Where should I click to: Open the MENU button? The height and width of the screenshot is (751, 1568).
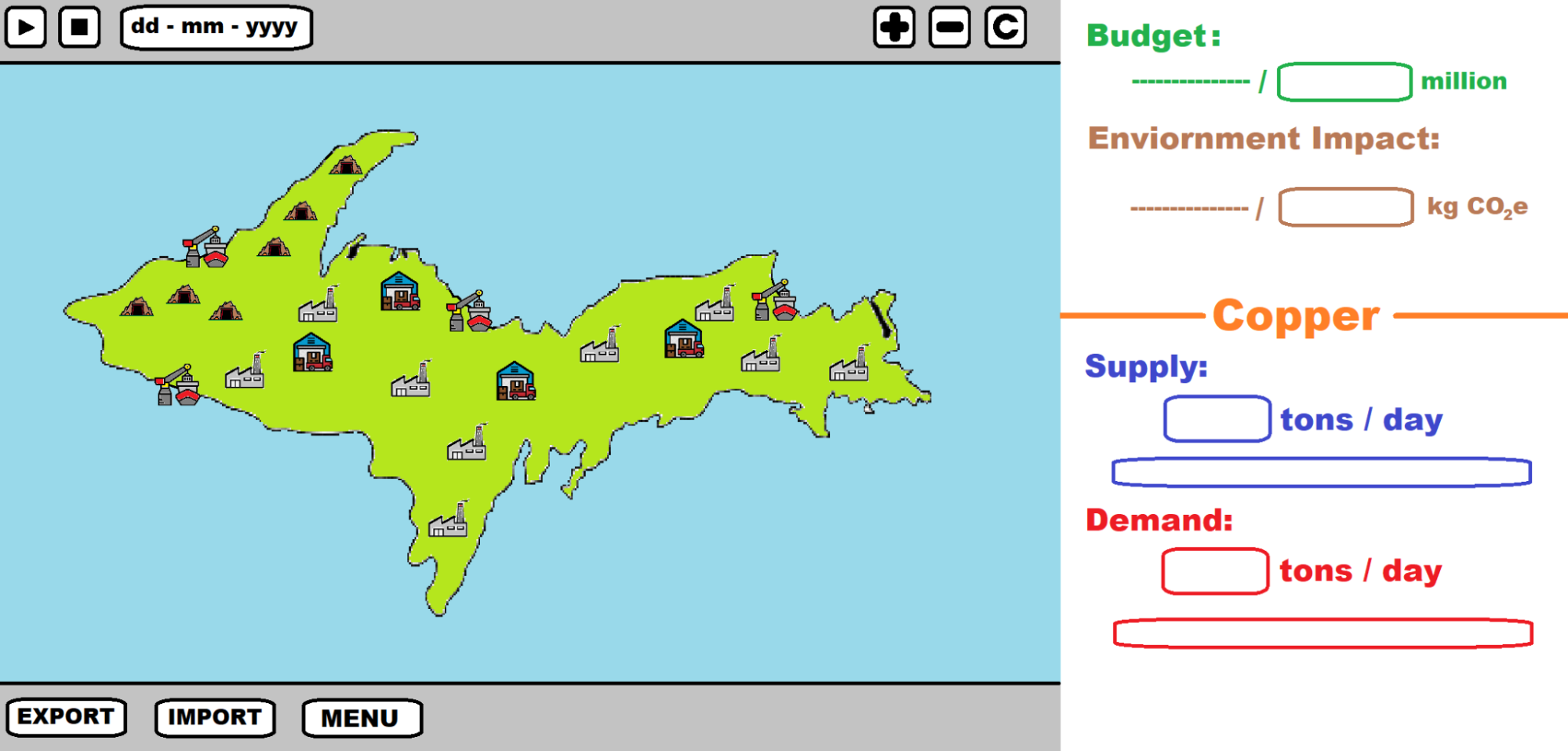point(362,718)
